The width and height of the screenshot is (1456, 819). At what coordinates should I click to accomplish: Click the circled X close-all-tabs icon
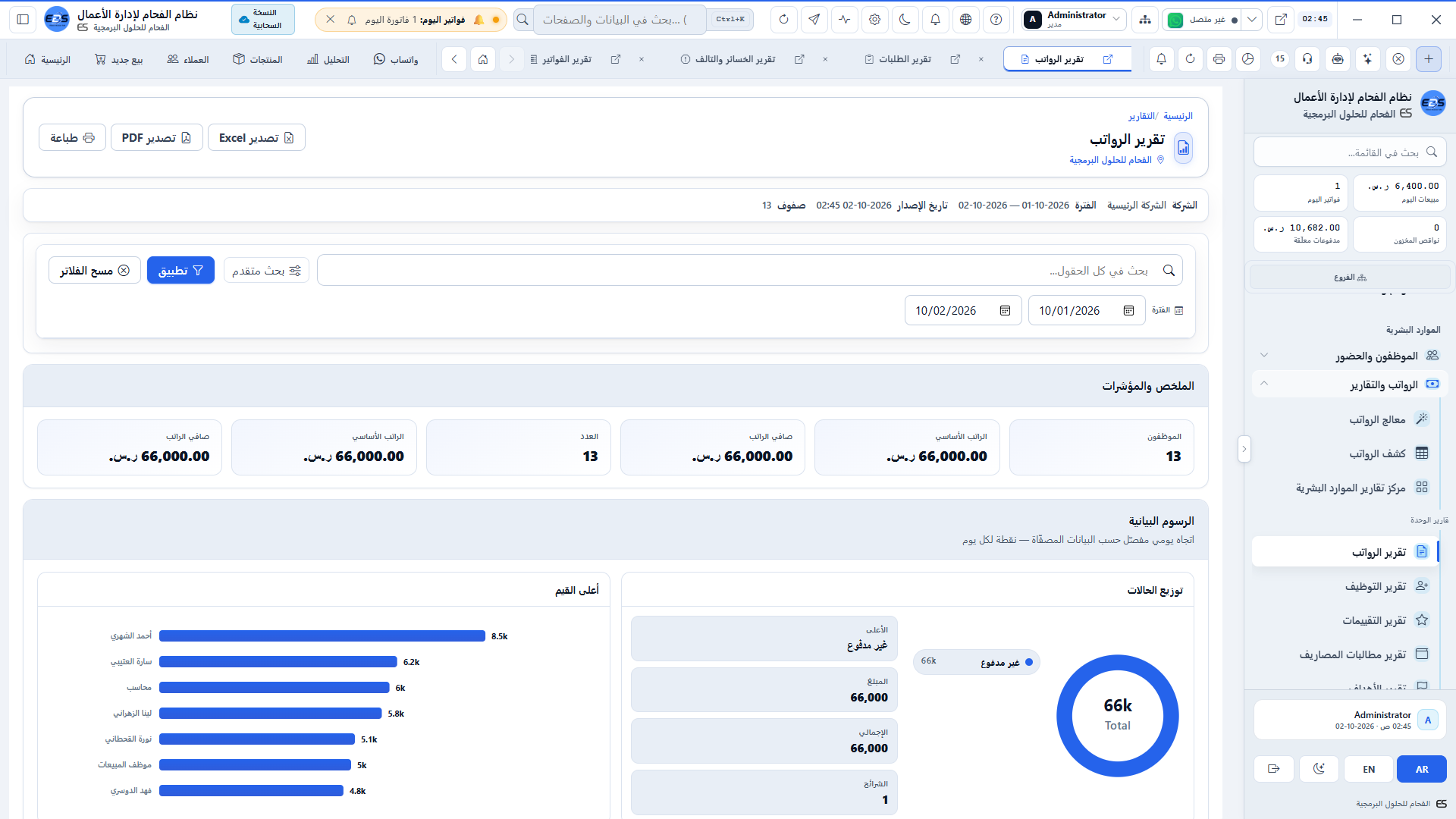[x=1398, y=59]
